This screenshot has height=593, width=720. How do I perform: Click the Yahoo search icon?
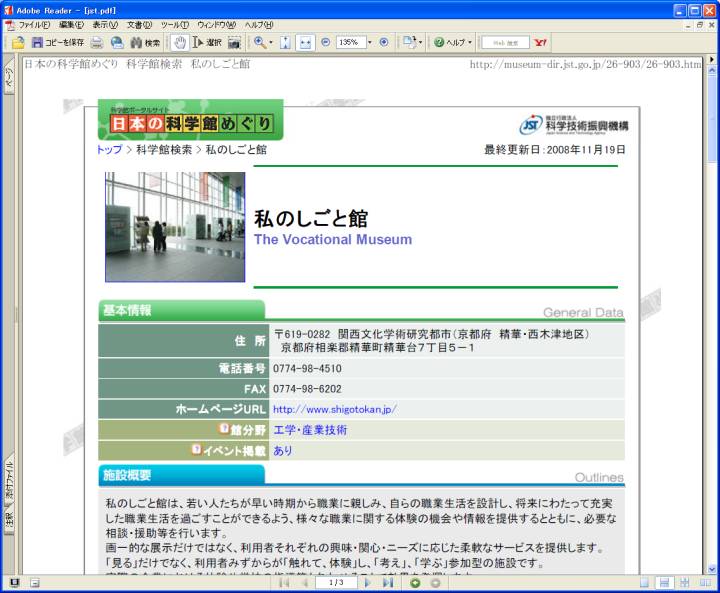click(541, 43)
